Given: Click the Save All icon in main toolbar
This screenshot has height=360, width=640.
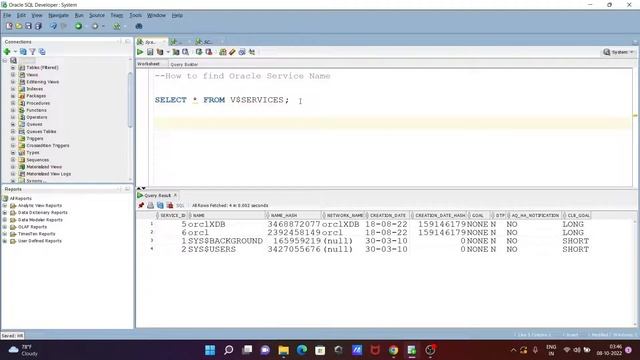Looking at the screenshot, I should click(x=38, y=26).
